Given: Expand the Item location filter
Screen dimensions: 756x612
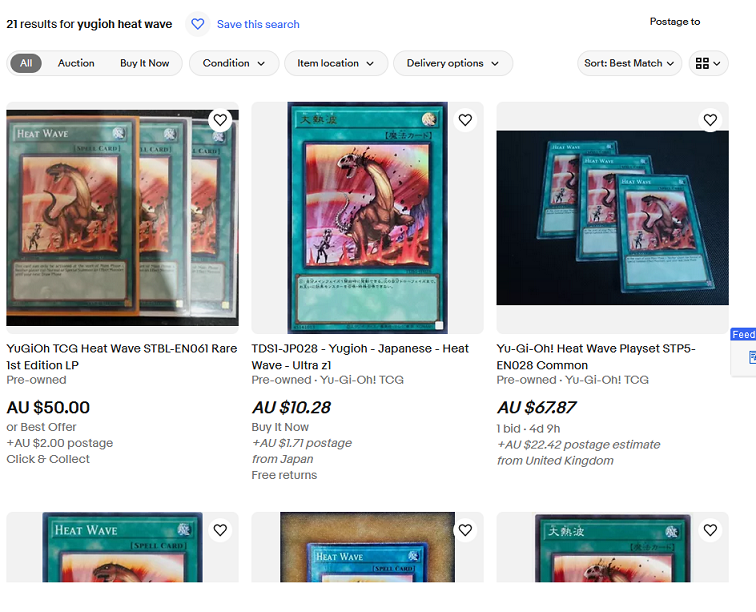Looking at the screenshot, I should pyautogui.click(x=336, y=63).
